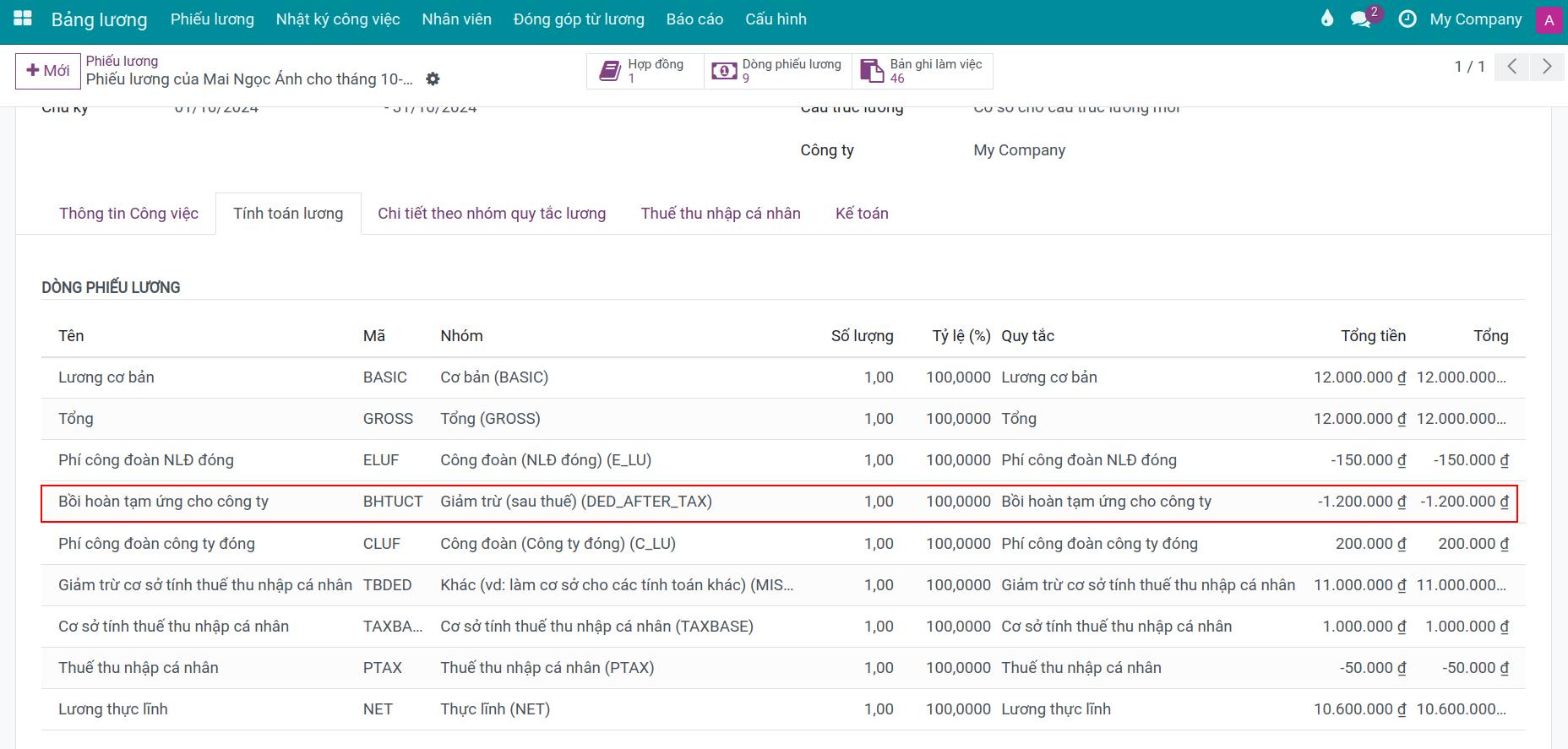Click the TBDED code cell
1568x749 pixels.
(388, 585)
